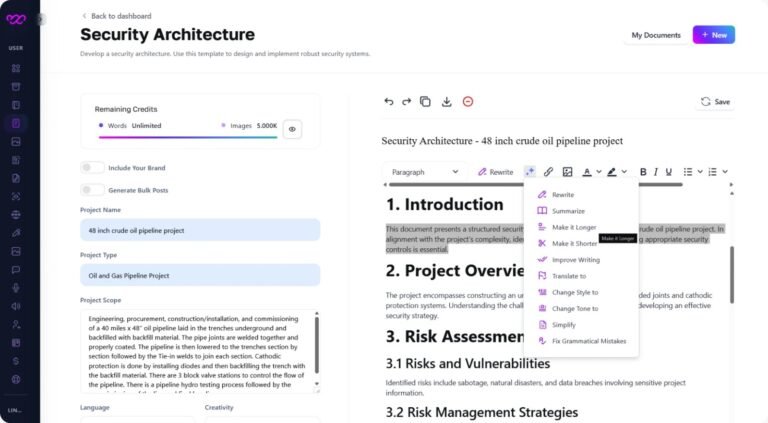Choose Summarize from the AI menu
This screenshot has width=768, height=423.
(x=581, y=211)
